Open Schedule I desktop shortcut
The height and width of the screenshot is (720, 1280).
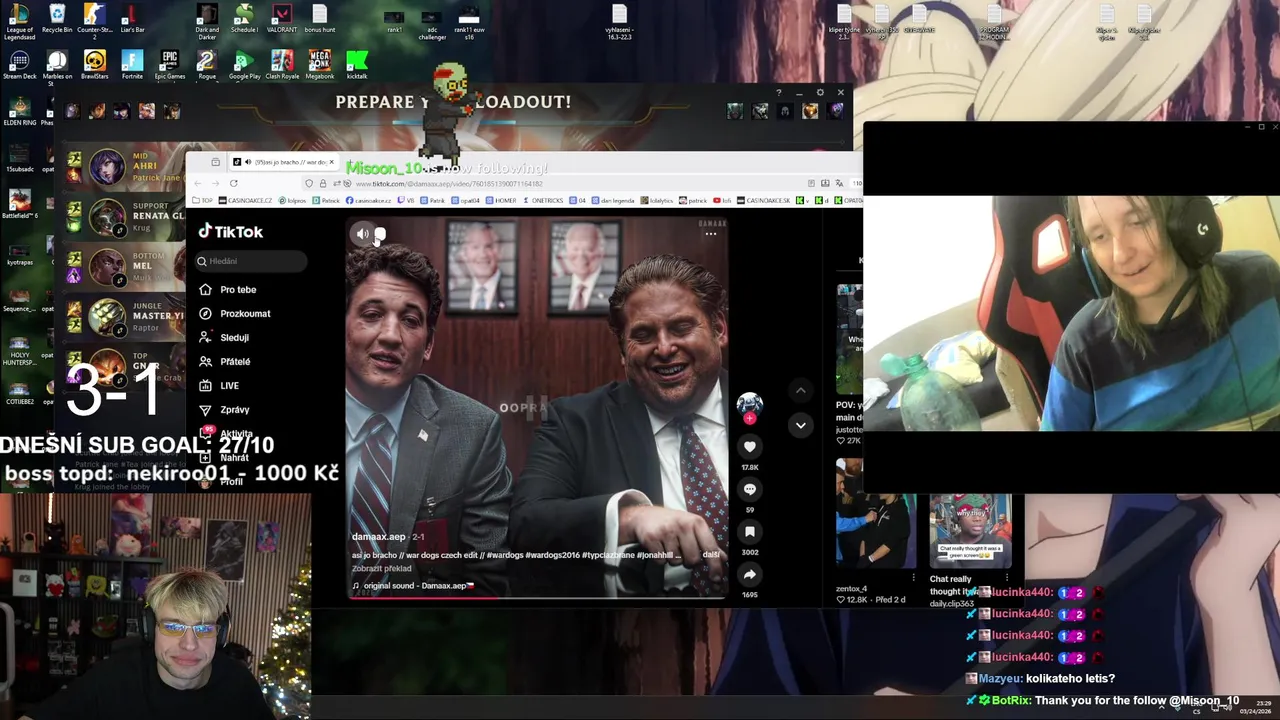(x=244, y=19)
